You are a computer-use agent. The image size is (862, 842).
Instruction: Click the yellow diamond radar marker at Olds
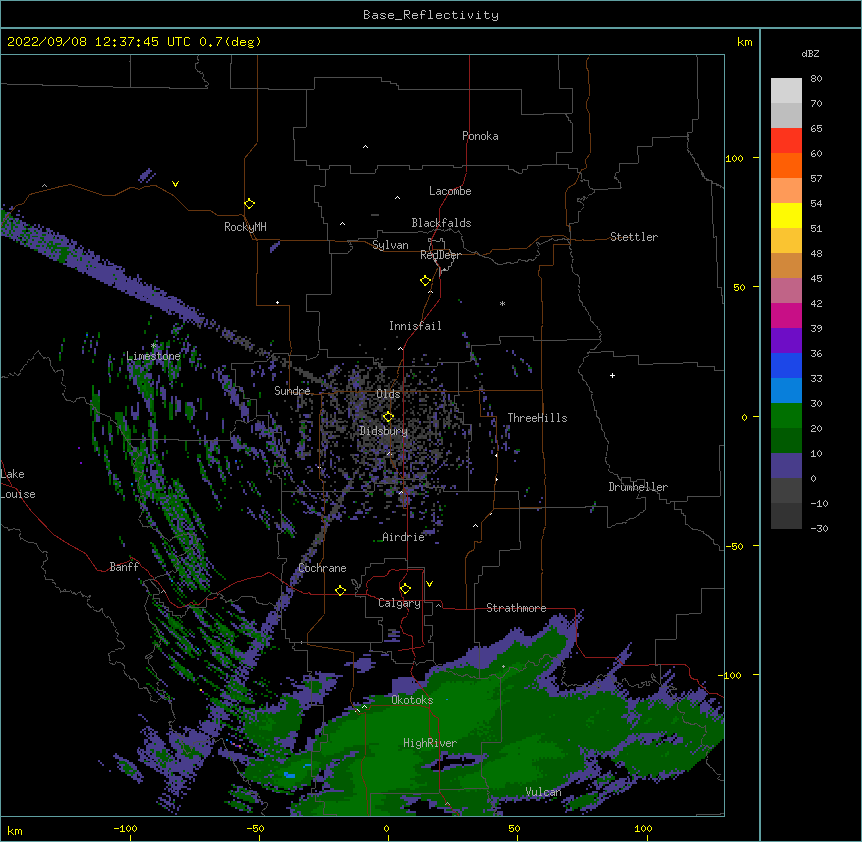coord(388,417)
